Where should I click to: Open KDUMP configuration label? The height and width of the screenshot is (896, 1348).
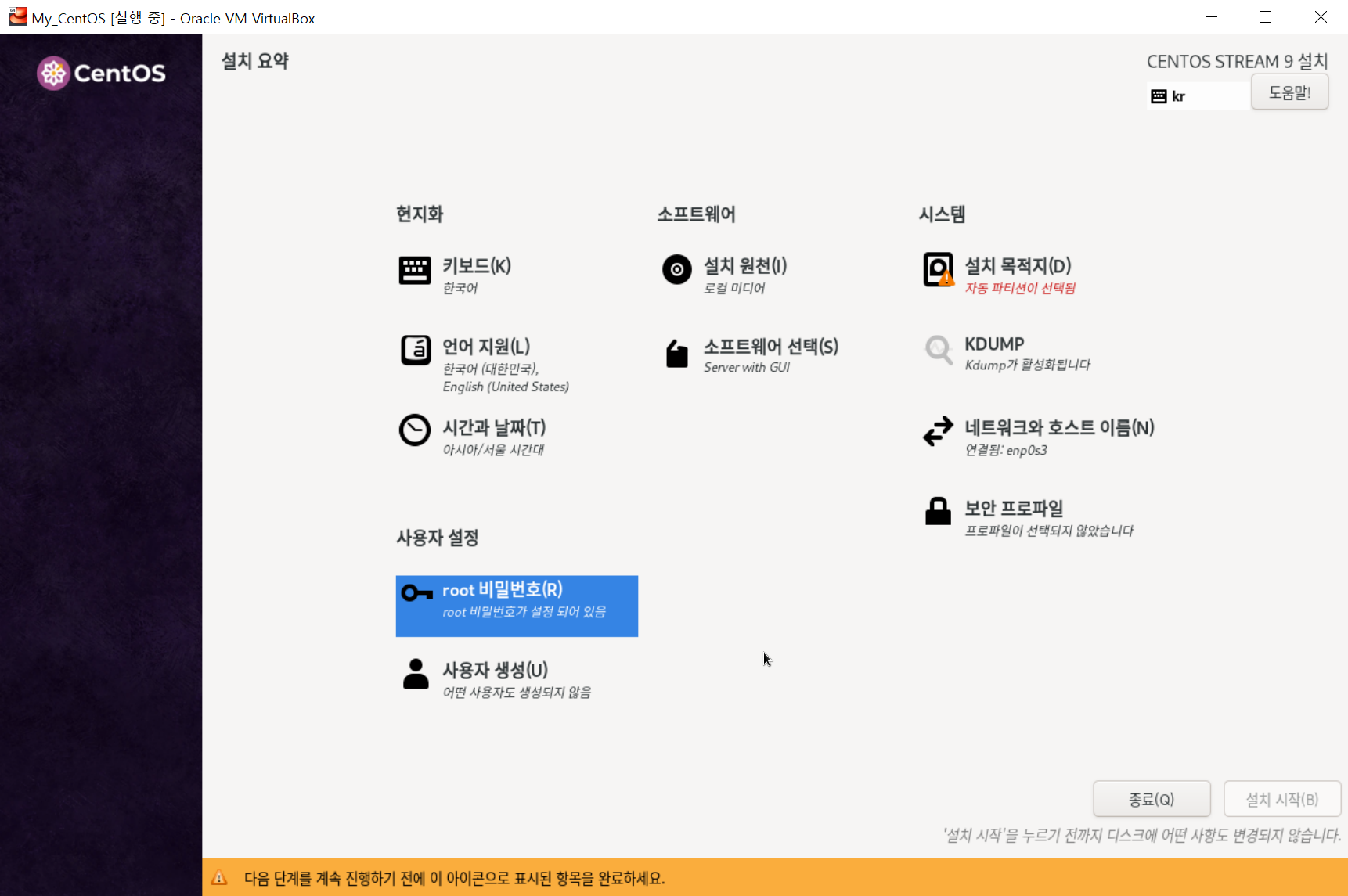[x=994, y=344]
